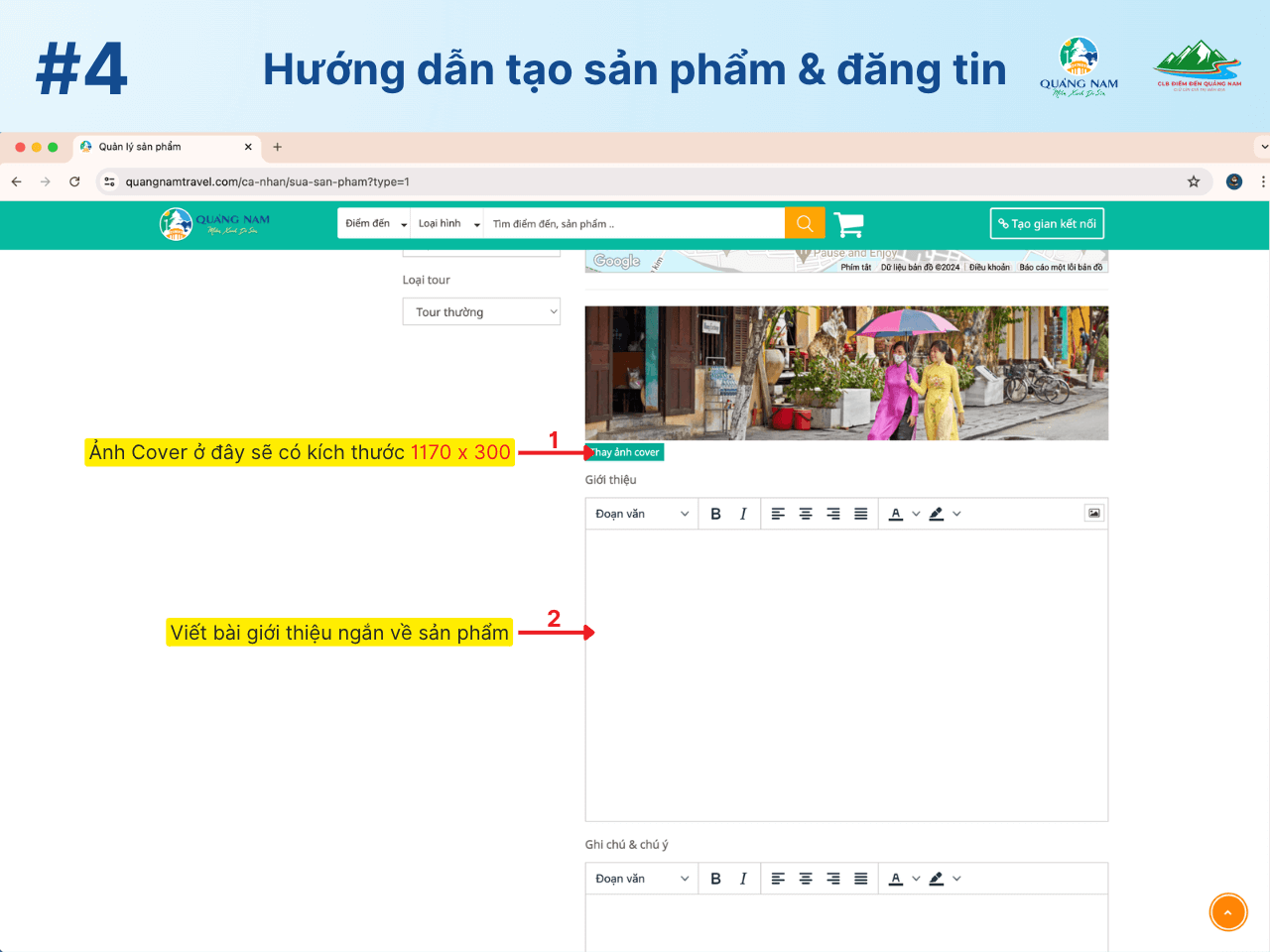
Task: Click the orange search magnifier button
Action: tap(805, 223)
